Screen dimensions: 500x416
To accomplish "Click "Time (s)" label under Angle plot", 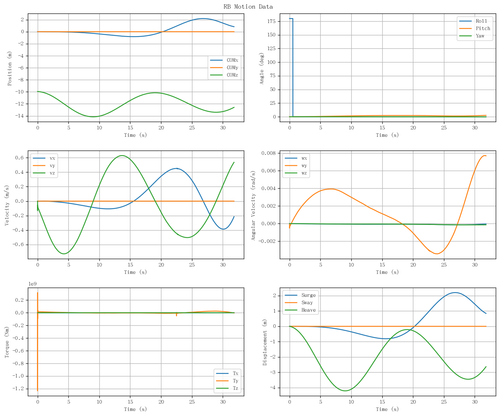I will 388,135.
